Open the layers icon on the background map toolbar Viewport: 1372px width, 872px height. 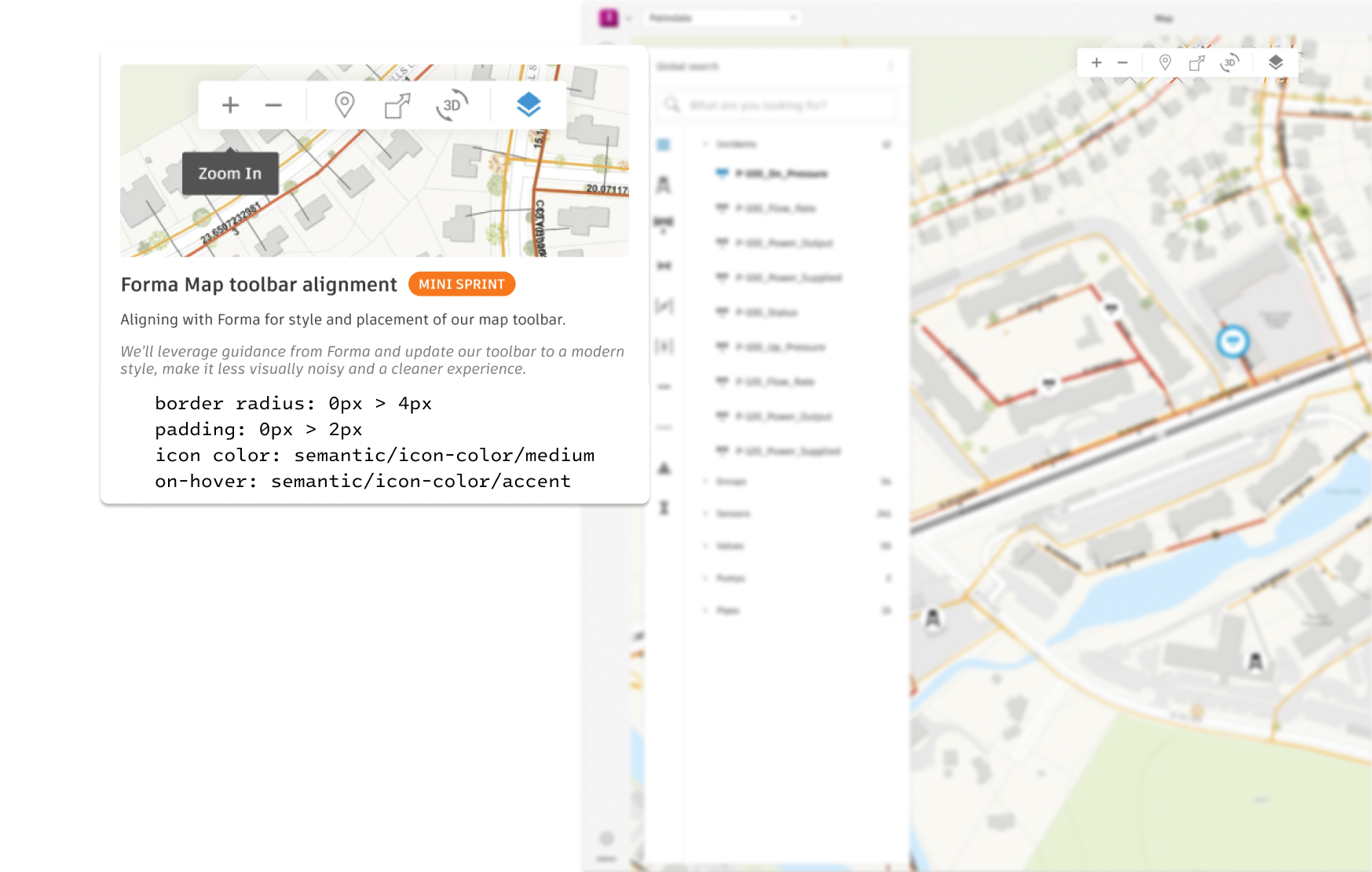1275,62
